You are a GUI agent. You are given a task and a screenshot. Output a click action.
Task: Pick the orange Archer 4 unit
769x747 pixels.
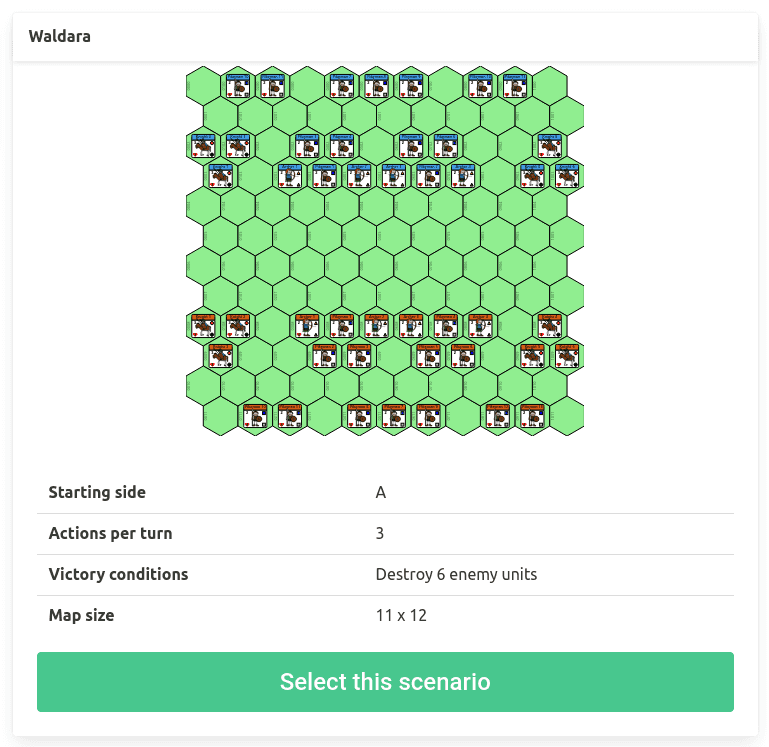[480, 326]
